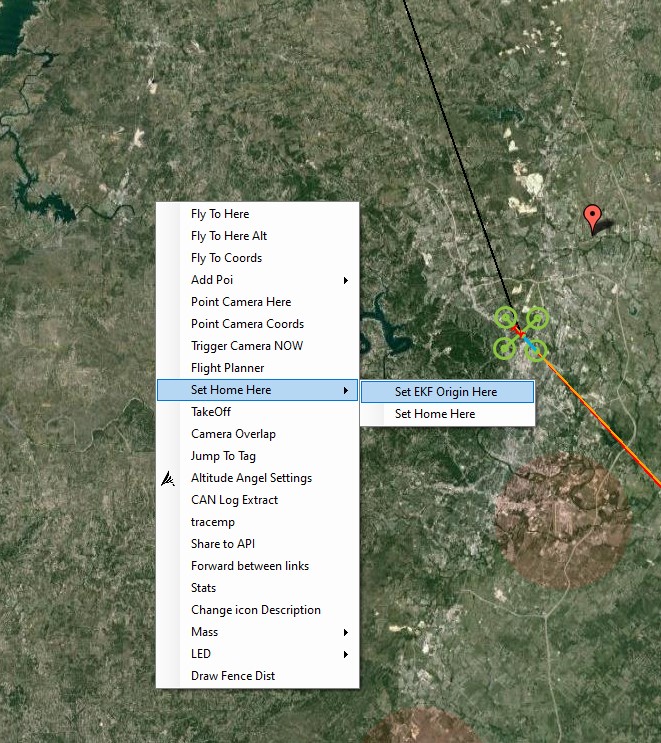Select Fly To Here
This screenshot has width=661, height=743.
click(x=220, y=214)
